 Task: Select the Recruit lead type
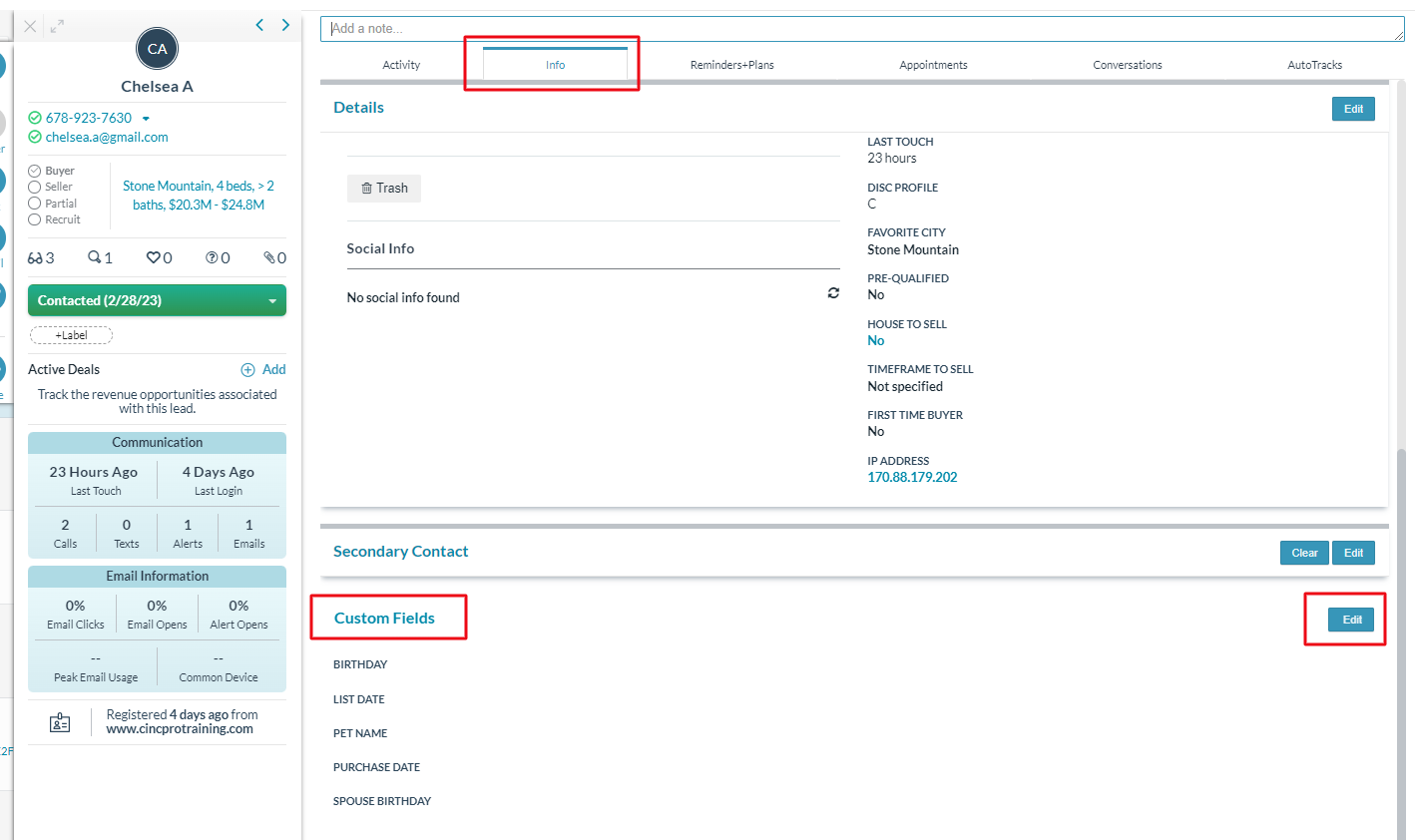pyautogui.click(x=35, y=219)
